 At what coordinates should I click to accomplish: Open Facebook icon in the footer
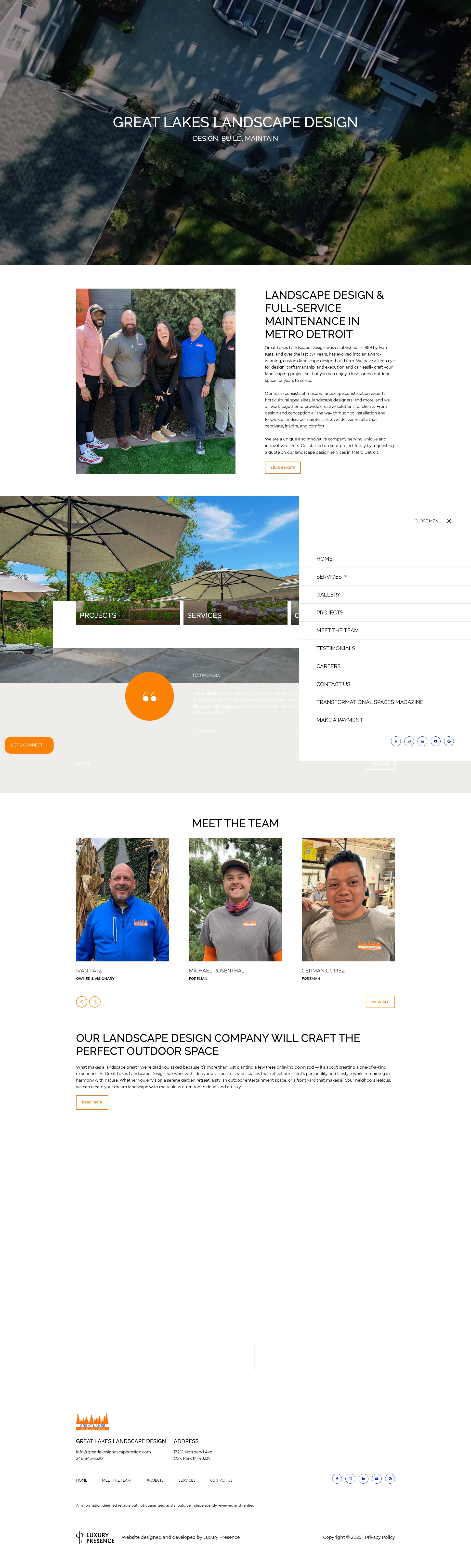337,1478
